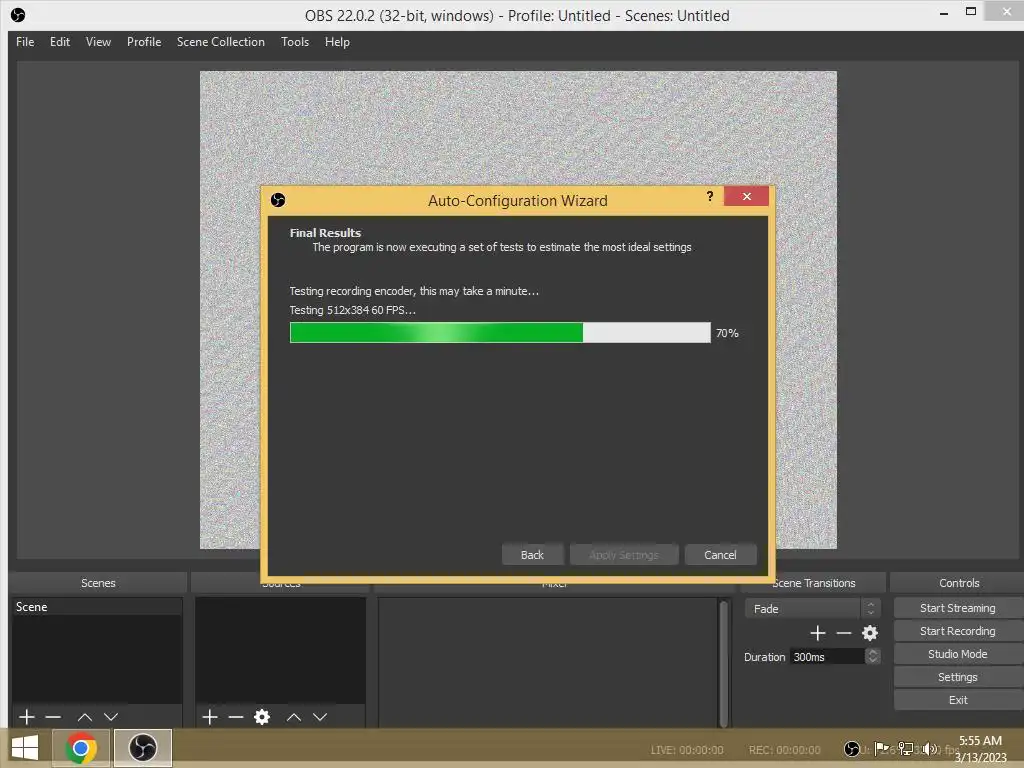Screen dimensions: 1024x768
Task: Click the Testing 512x384 60 FPS text
Action: (x=353, y=310)
